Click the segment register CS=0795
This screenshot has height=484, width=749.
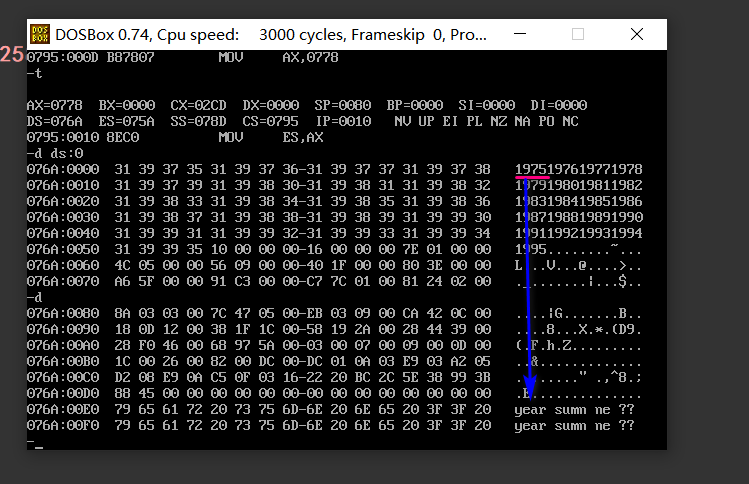270,121
